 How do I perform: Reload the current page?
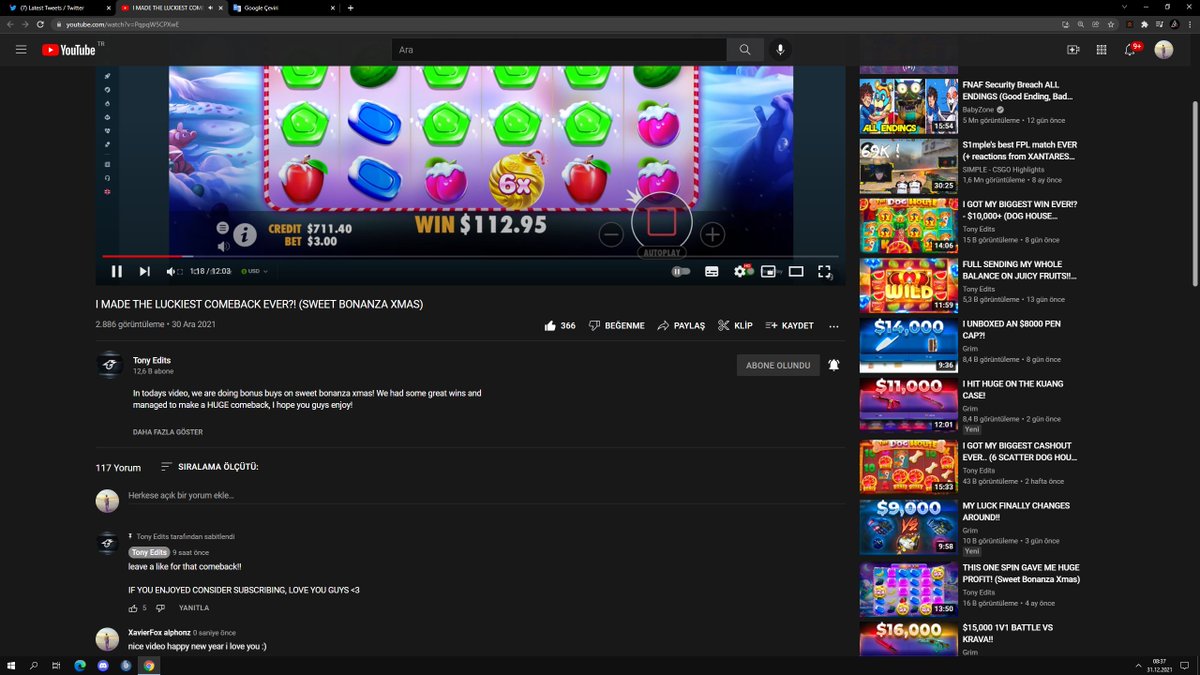tap(40, 23)
